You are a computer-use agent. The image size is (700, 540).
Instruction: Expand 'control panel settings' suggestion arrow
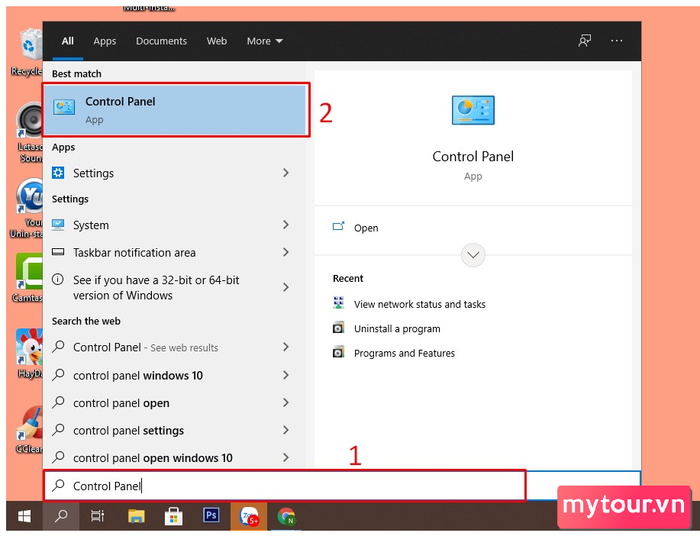click(x=286, y=430)
